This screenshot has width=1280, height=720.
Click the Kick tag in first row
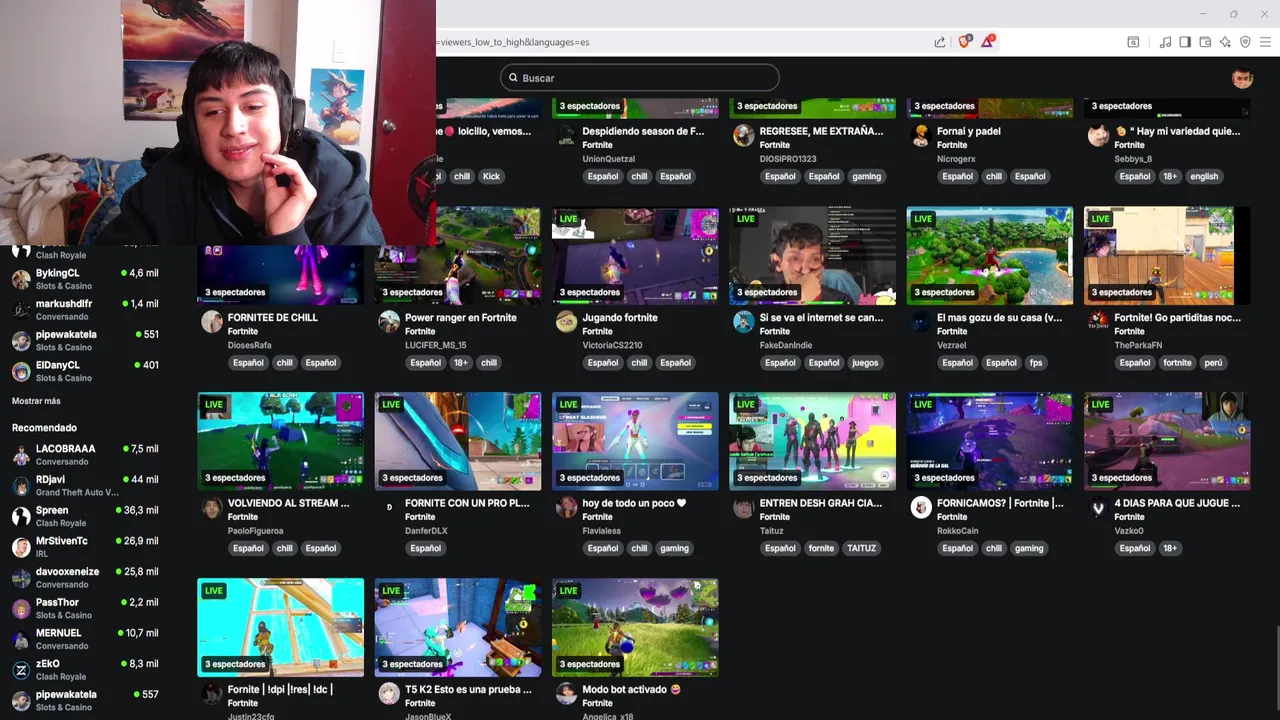point(491,176)
